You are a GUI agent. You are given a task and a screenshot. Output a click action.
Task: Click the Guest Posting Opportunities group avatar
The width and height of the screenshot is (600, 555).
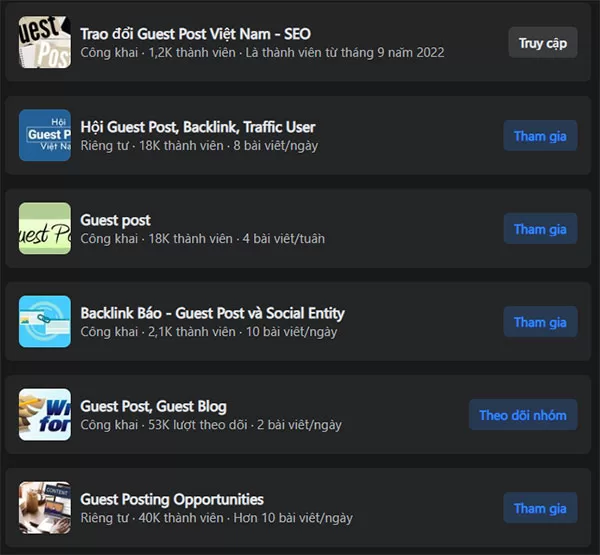click(45, 508)
